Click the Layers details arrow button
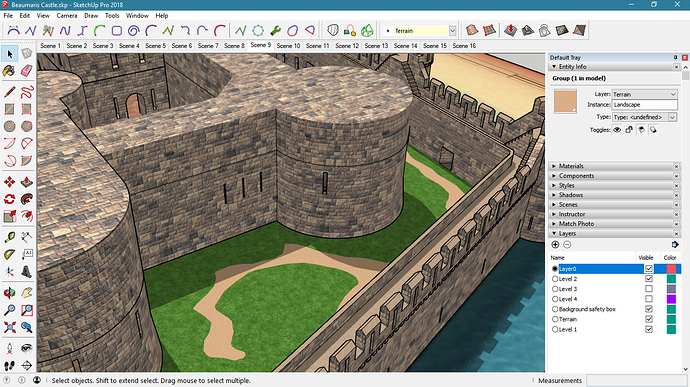The image size is (690, 387). pos(675,245)
